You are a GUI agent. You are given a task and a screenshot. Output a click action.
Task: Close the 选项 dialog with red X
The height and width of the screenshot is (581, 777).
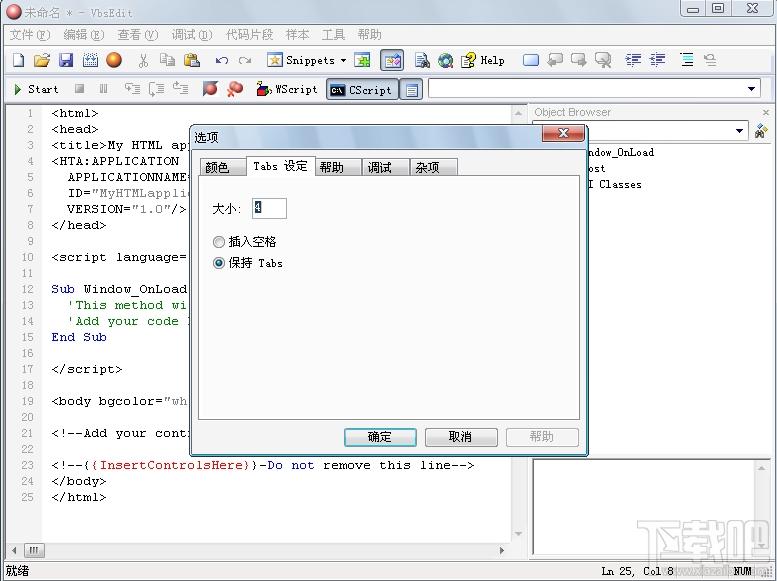563,133
